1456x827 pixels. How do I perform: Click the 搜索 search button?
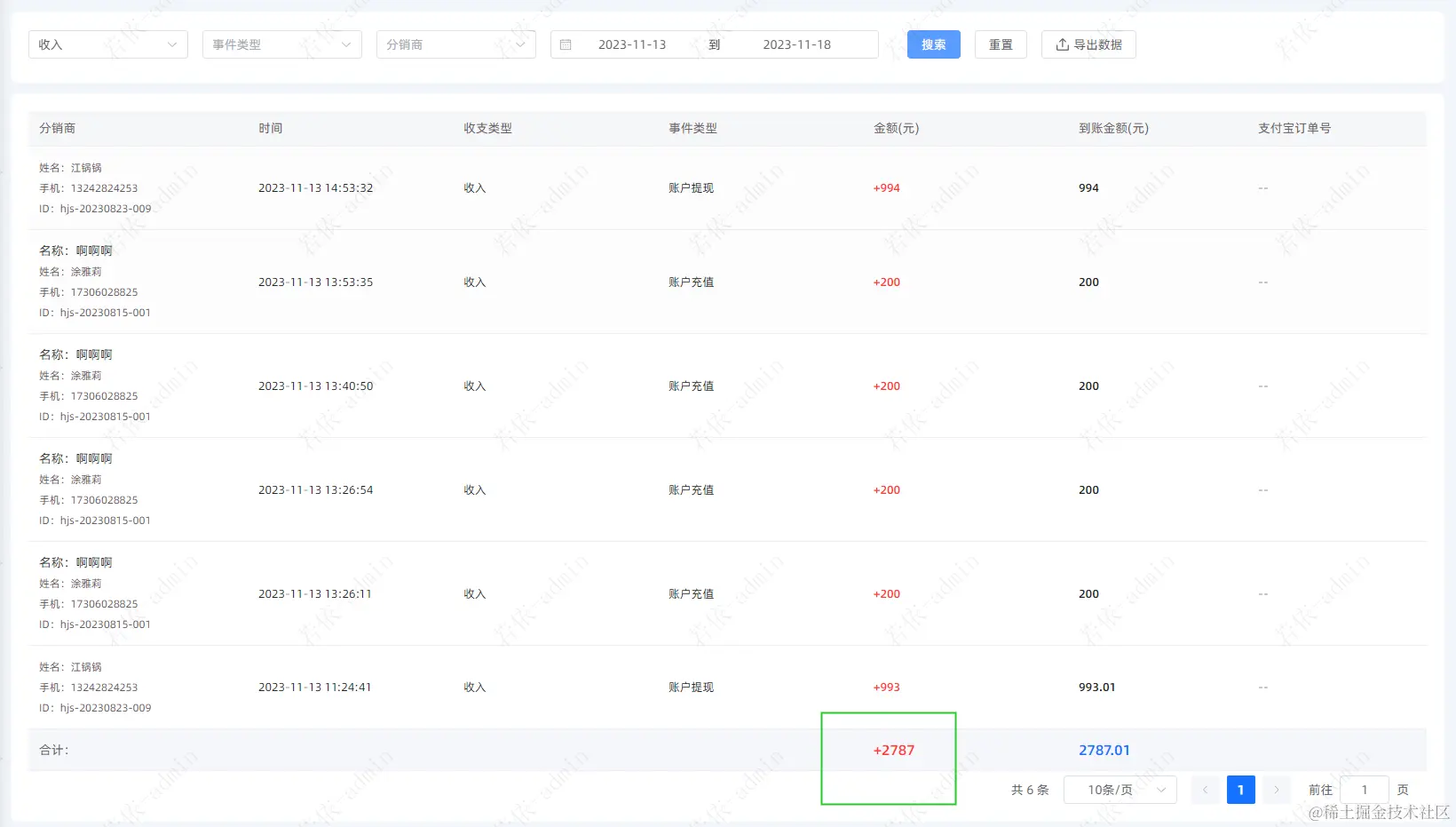point(934,44)
